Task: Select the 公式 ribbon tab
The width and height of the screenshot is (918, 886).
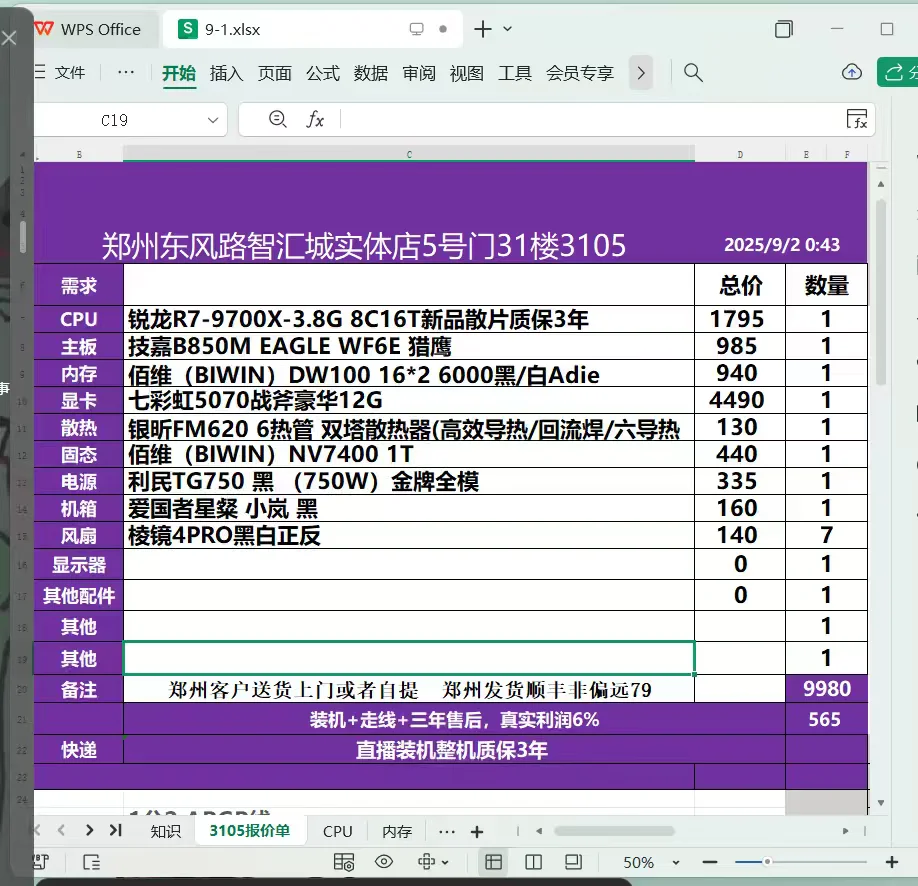Action: click(323, 73)
